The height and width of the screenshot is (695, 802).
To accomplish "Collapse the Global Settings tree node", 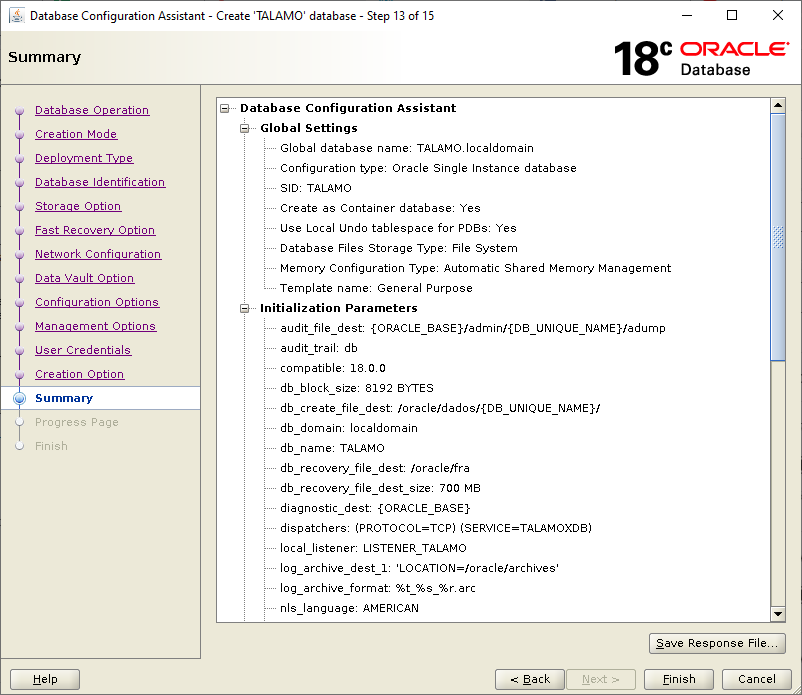I will [x=244, y=128].
